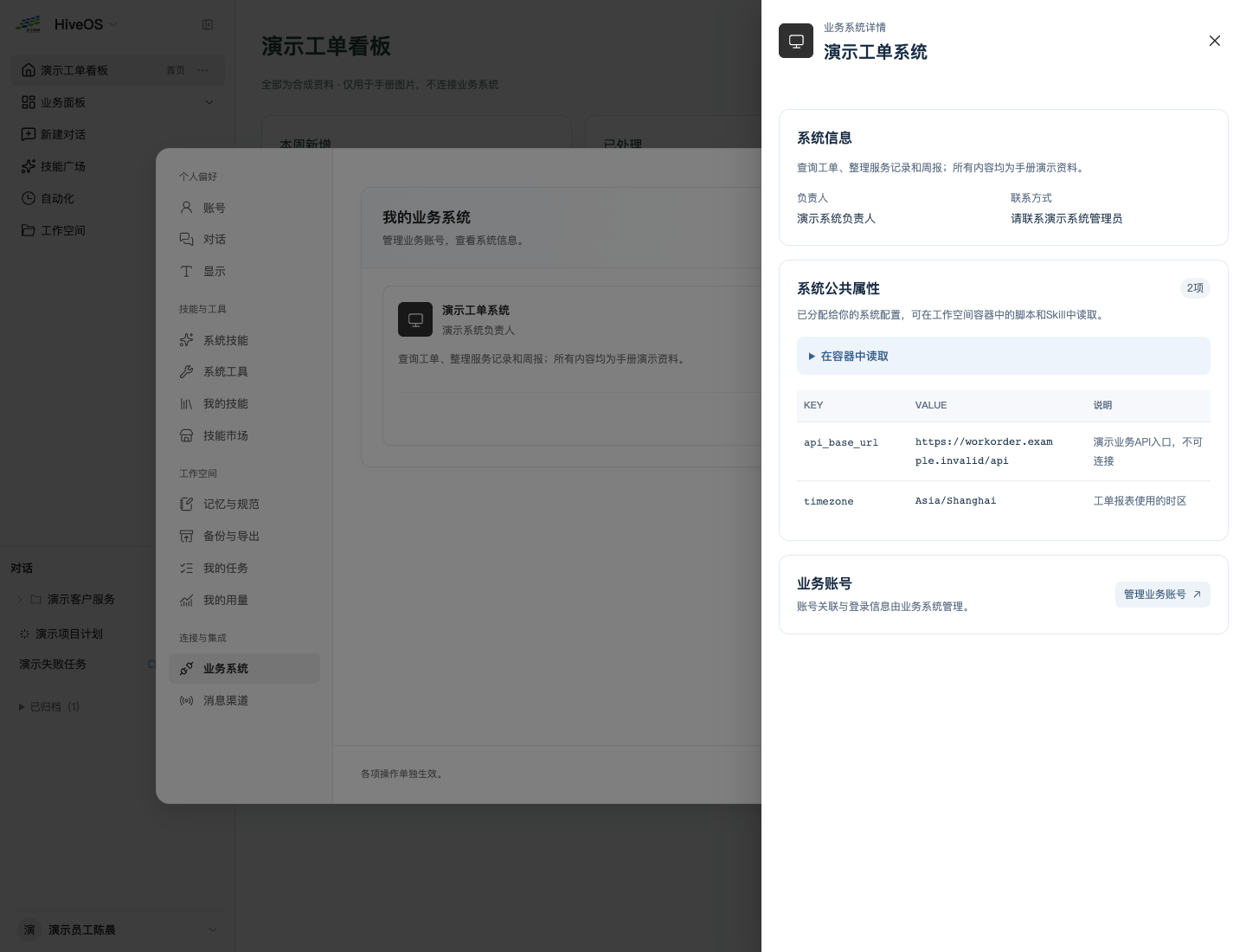Open 对话 settings section
The width and height of the screenshot is (1246, 952).
point(244,239)
